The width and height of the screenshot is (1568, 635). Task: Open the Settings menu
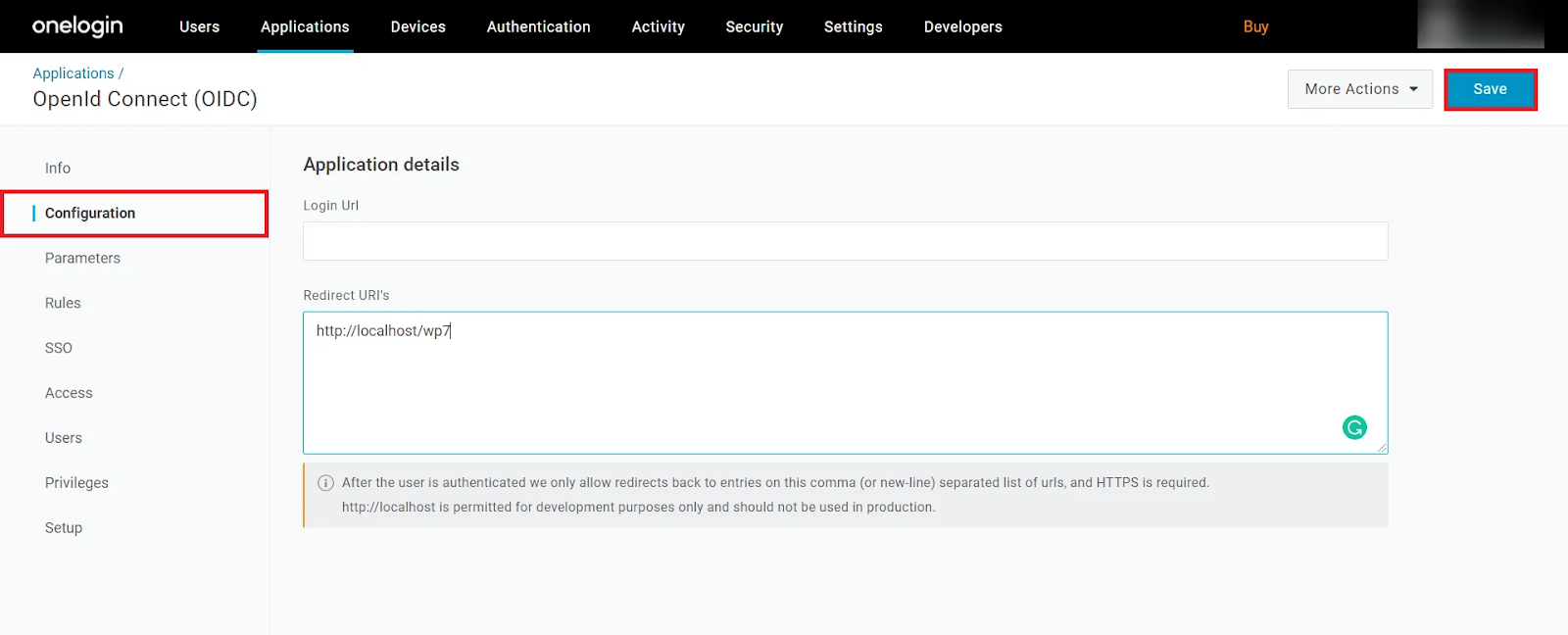853,26
